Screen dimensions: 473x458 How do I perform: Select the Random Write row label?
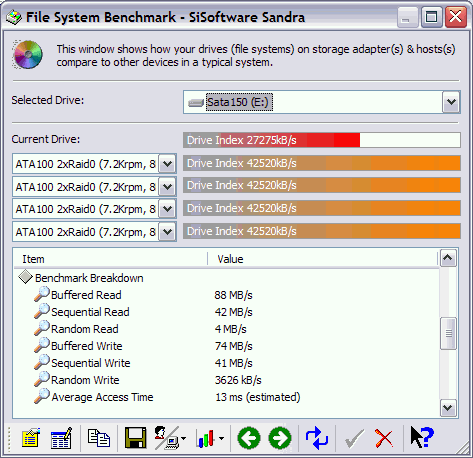tap(85, 380)
